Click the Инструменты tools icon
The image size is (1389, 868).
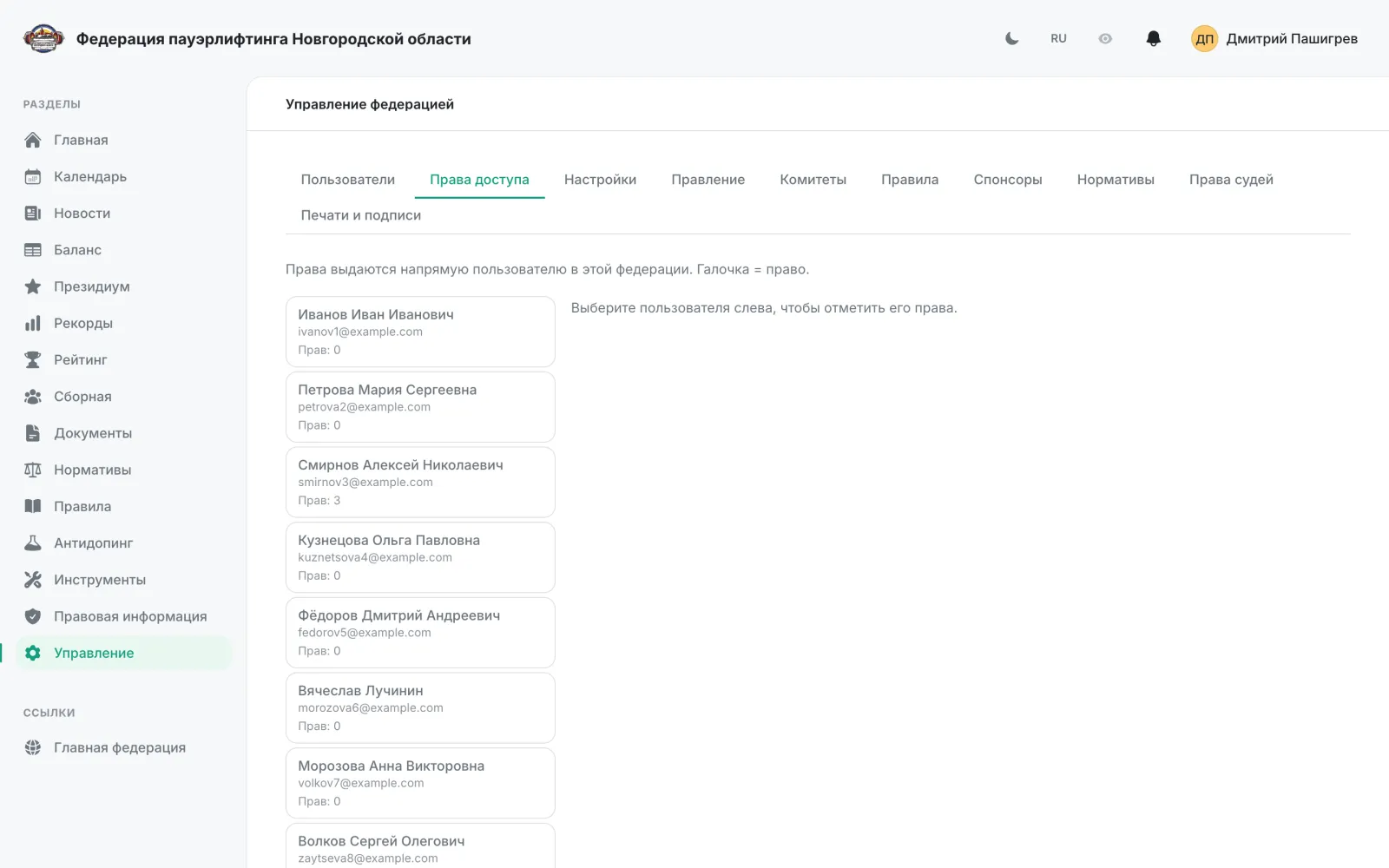(33, 580)
